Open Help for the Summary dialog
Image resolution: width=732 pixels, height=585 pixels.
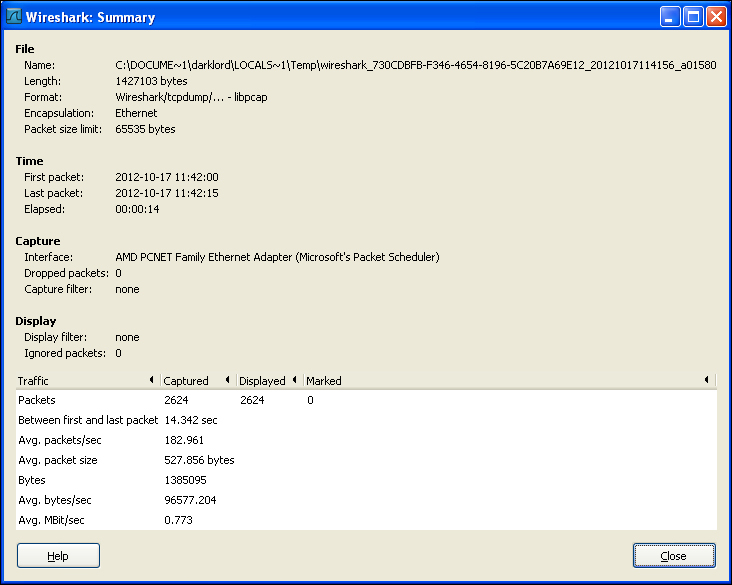[x=58, y=556]
